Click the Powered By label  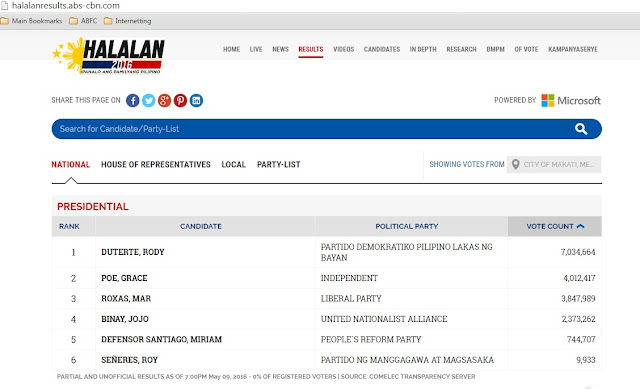[x=515, y=100]
